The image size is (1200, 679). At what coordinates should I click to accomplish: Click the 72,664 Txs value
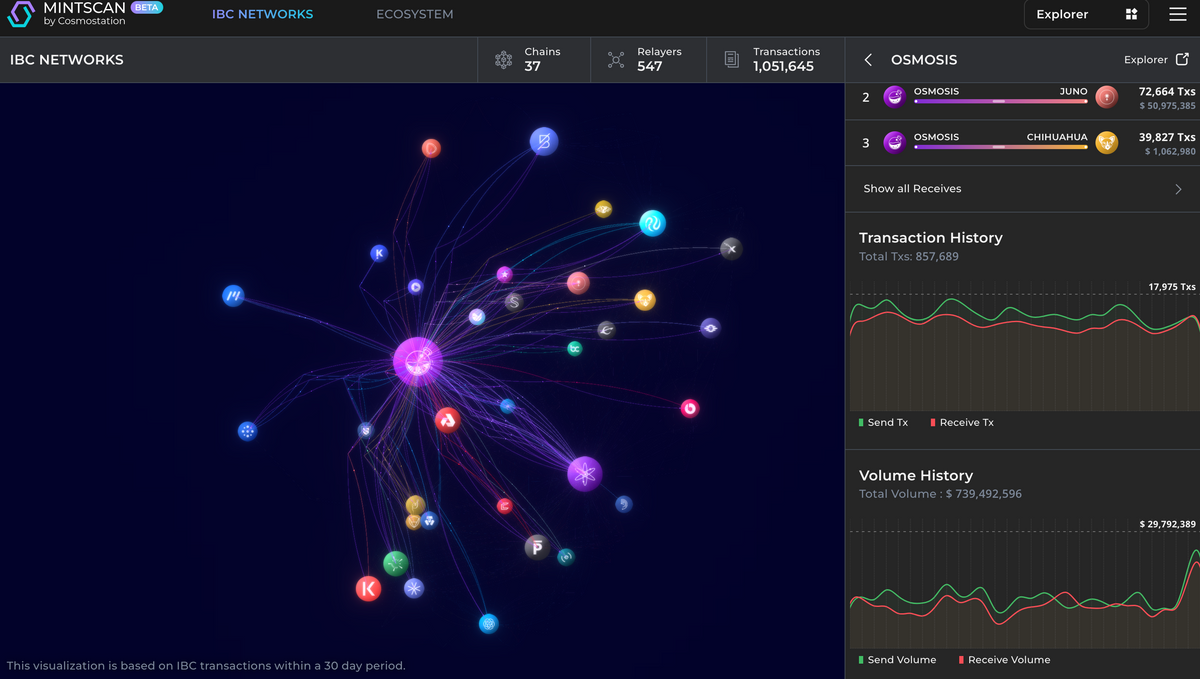coord(1167,91)
